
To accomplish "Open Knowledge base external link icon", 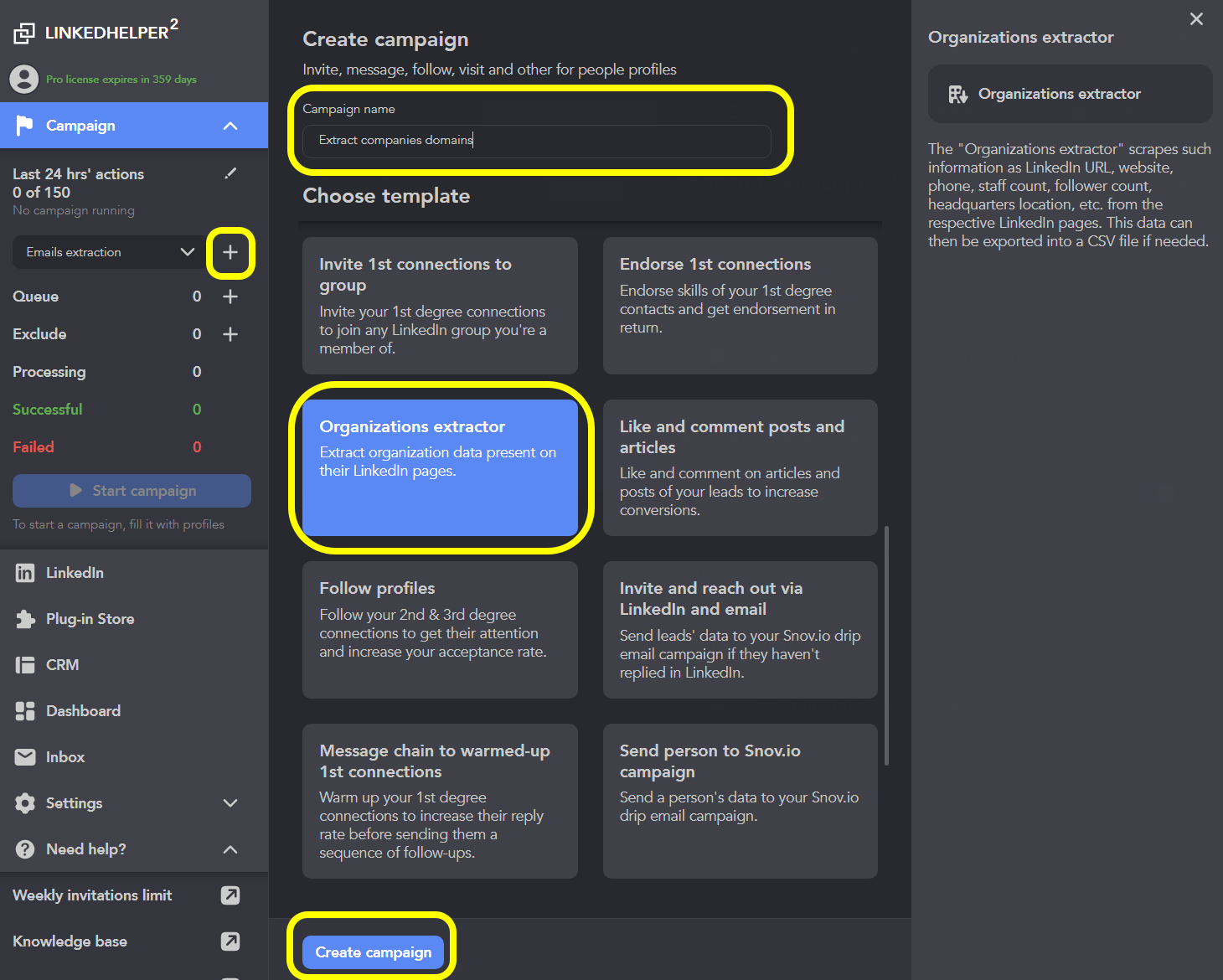I will click(x=230, y=941).
